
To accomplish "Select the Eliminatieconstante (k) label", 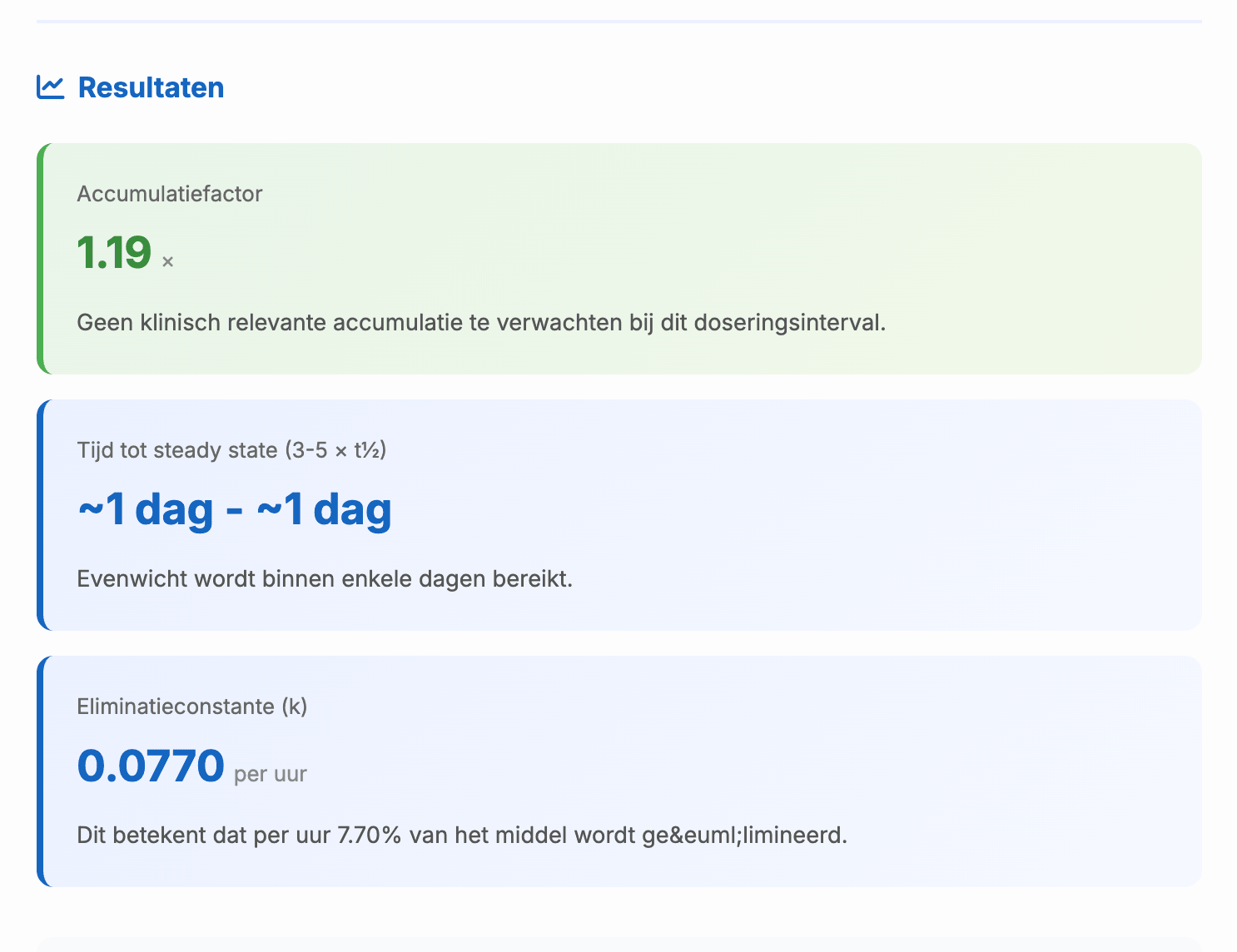I will 192,707.
